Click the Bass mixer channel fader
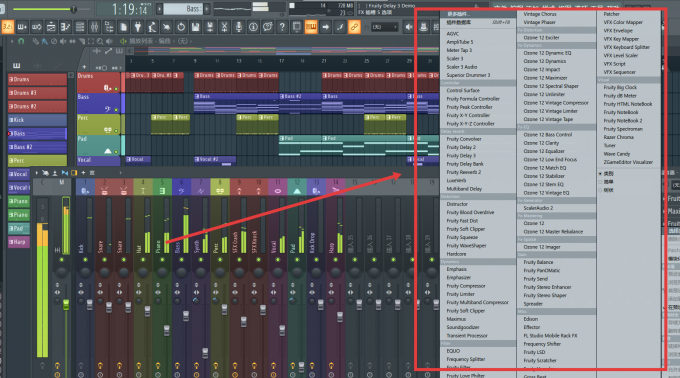The image size is (680, 378). 186,316
